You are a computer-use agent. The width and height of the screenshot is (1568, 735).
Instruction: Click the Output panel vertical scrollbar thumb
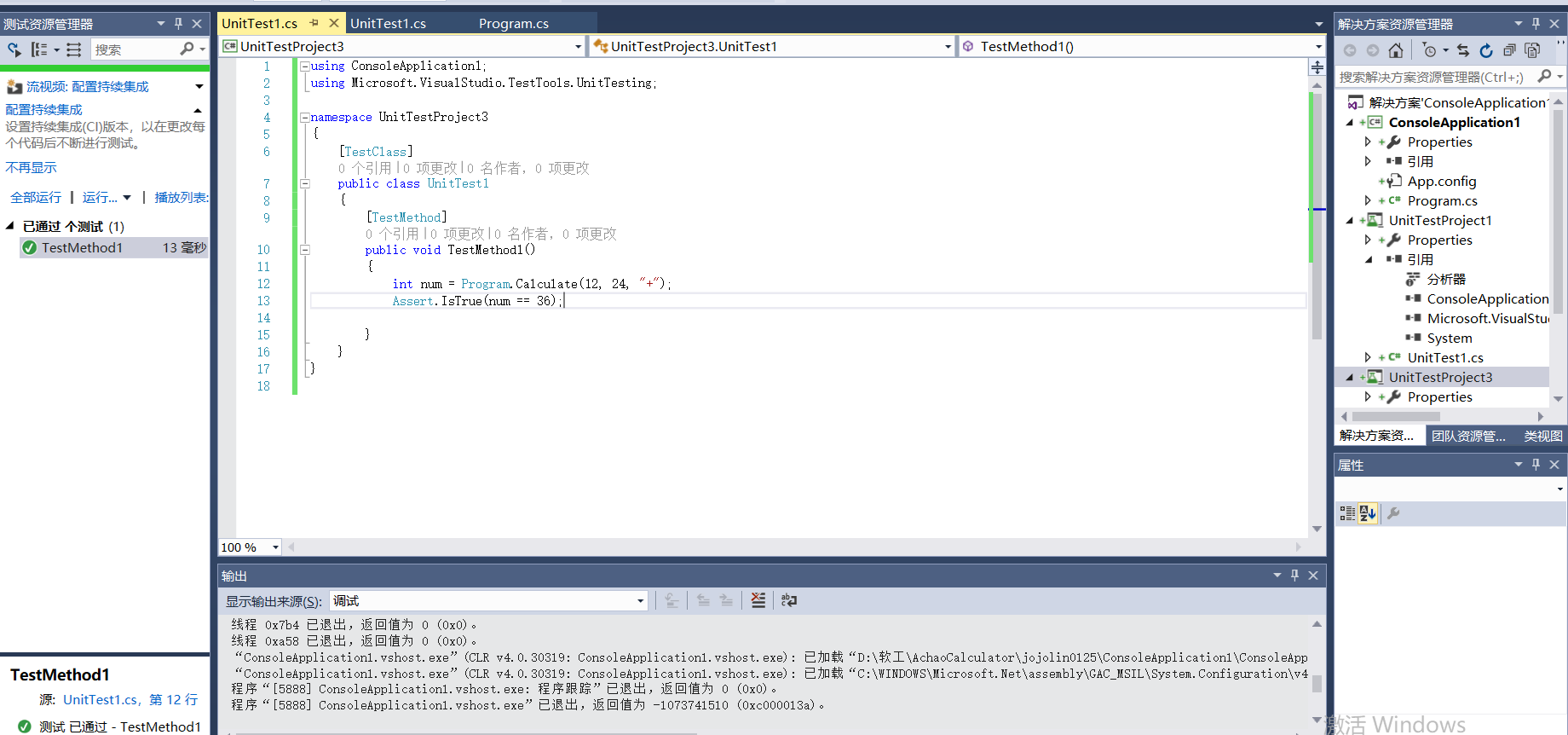(1317, 684)
